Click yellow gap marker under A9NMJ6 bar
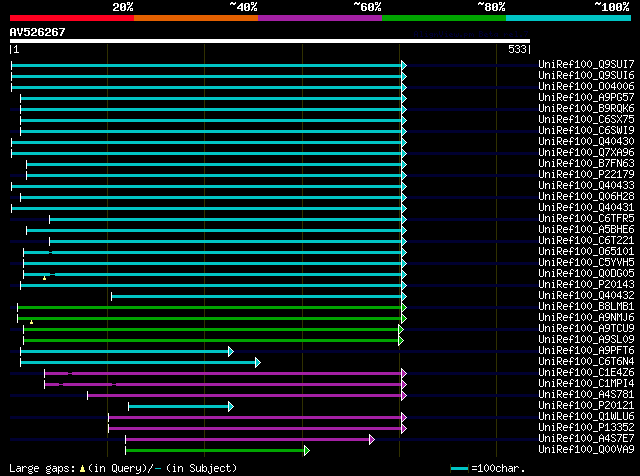 coord(31,322)
